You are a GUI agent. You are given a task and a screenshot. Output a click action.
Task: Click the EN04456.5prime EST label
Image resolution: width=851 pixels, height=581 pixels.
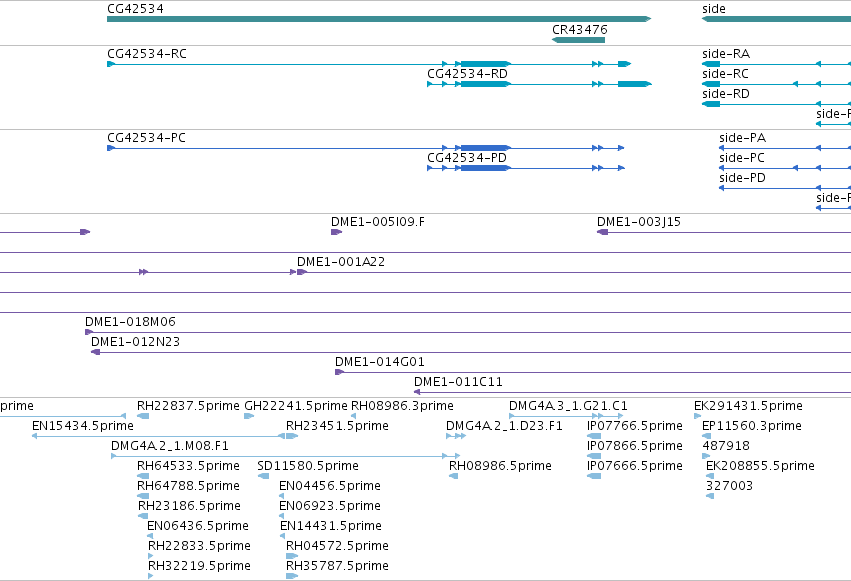[329, 486]
